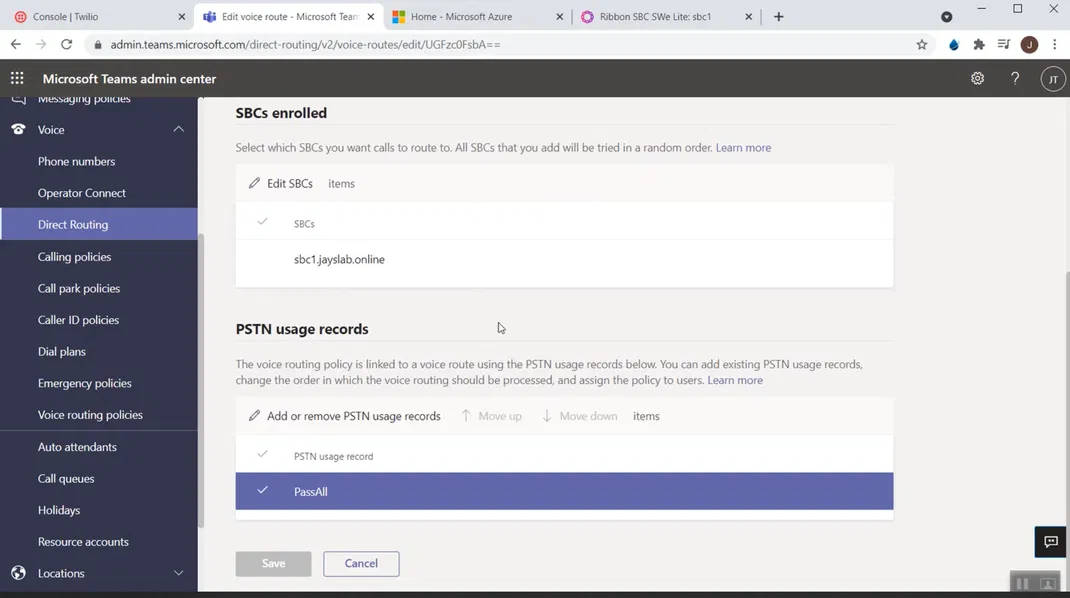Open the Chrome three-dot menu
The width and height of the screenshot is (1070, 598).
pyautogui.click(x=1054, y=45)
